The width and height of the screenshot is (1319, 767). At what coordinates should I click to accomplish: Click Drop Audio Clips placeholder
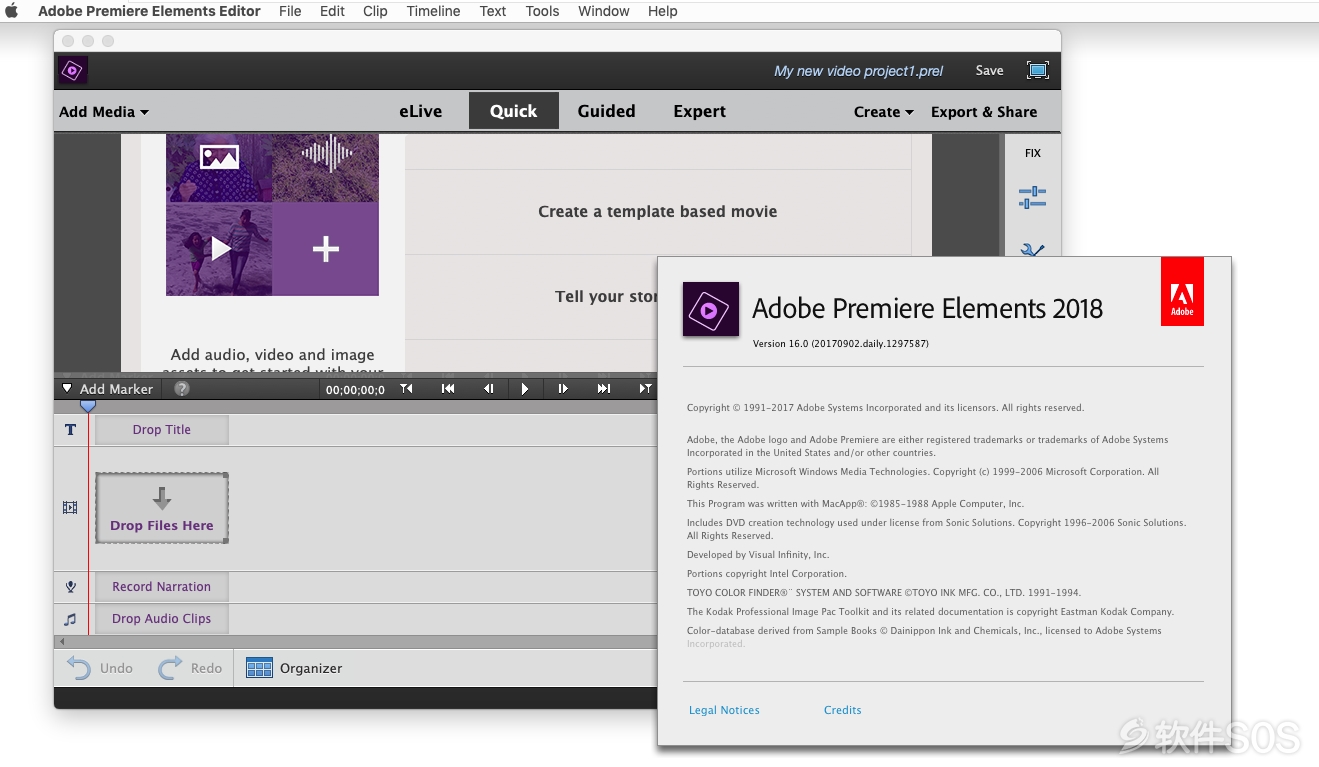[162, 619]
